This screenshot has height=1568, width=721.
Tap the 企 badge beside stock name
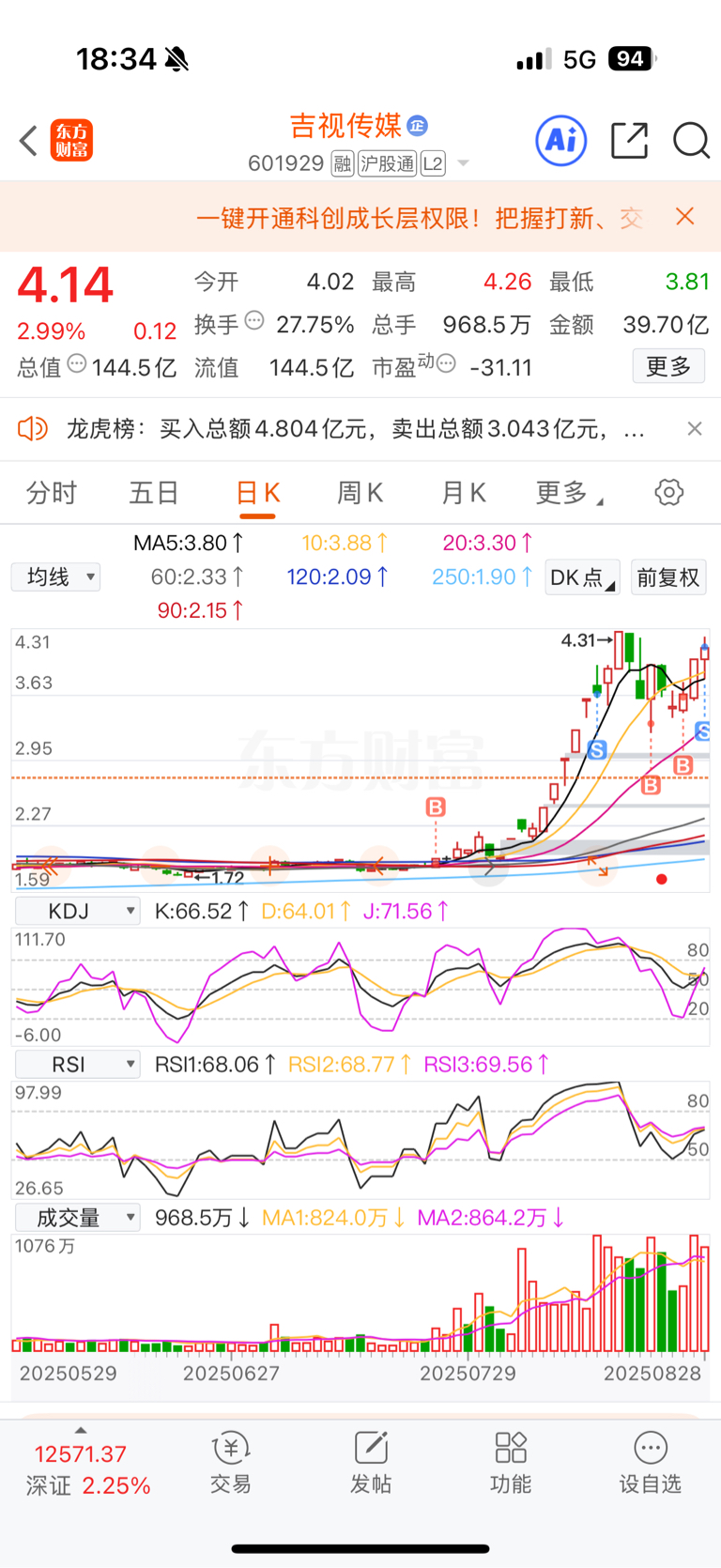point(418,125)
